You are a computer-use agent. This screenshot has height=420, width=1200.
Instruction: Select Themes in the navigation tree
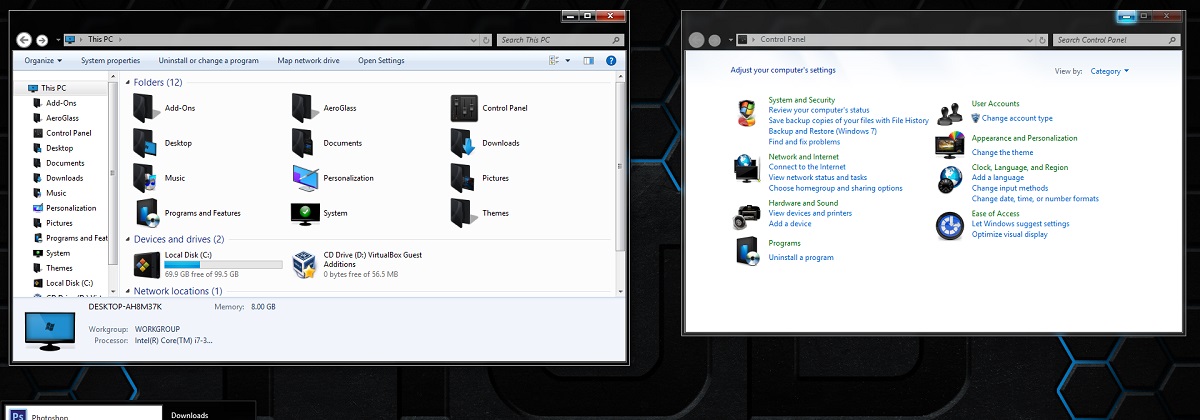[x=59, y=268]
